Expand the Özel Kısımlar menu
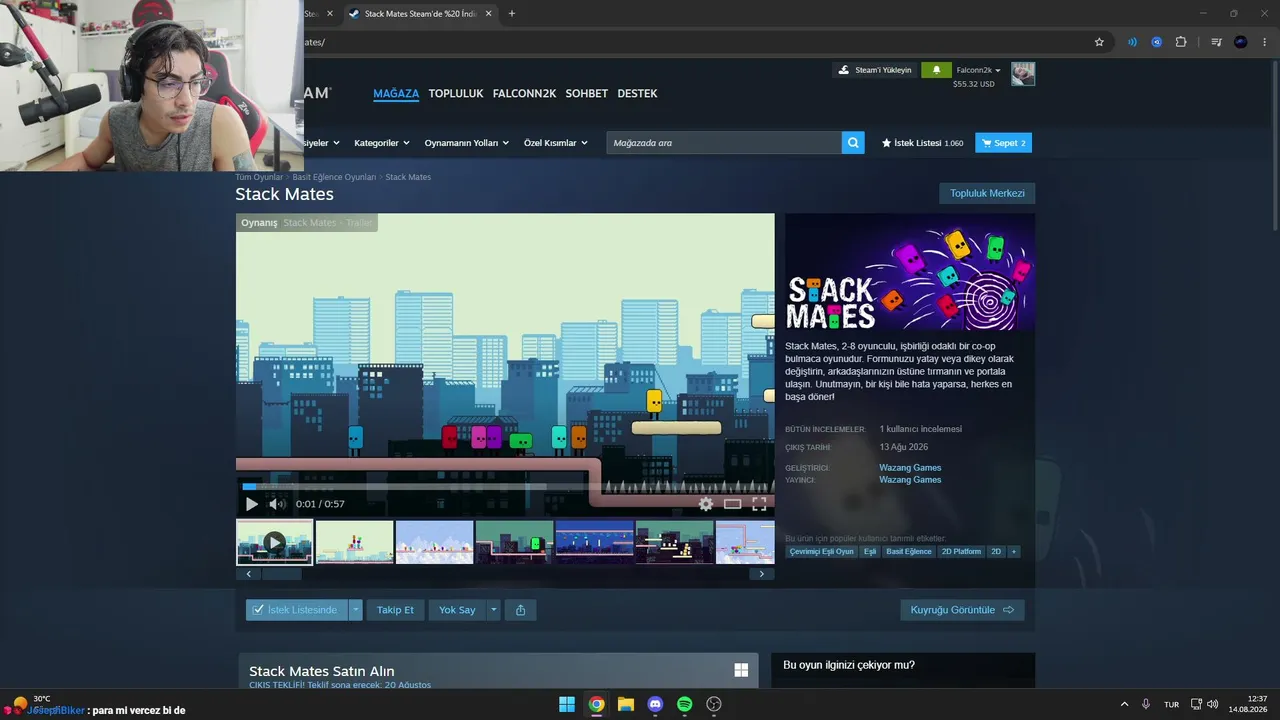 point(555,143)
